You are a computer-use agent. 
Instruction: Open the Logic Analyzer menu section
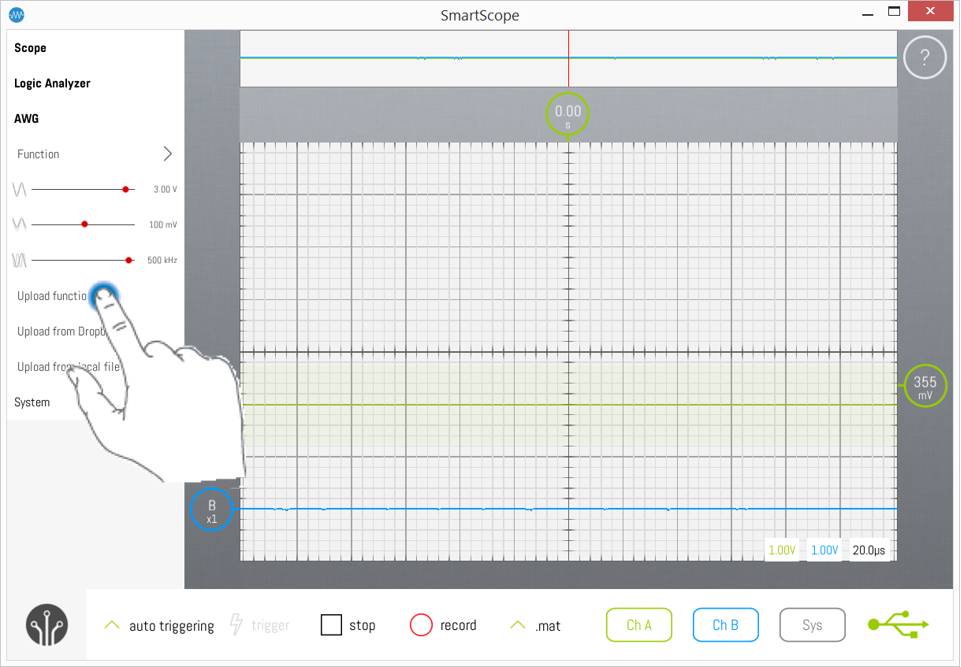(52, 84)
